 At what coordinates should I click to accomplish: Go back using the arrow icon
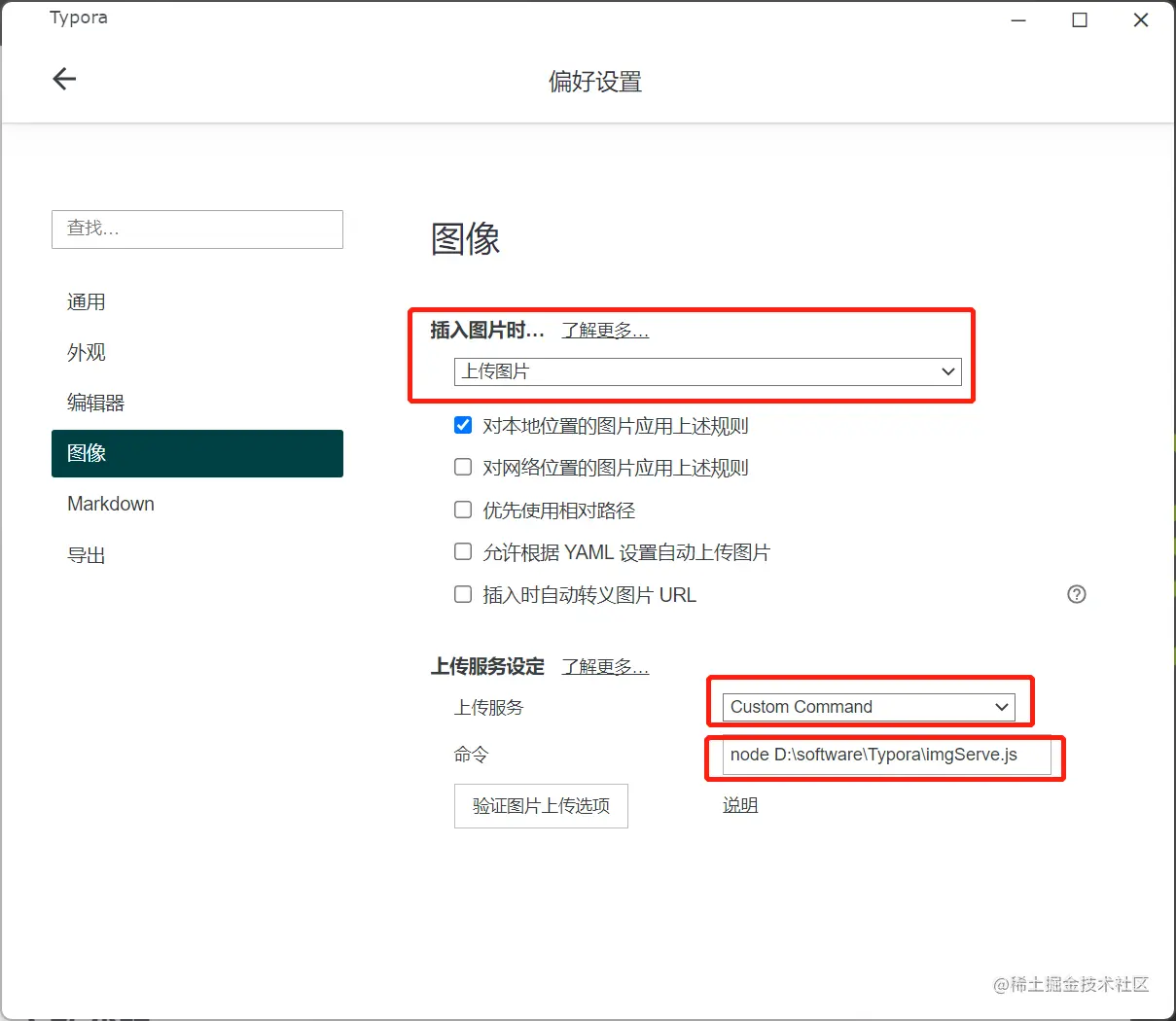point(64,79)
